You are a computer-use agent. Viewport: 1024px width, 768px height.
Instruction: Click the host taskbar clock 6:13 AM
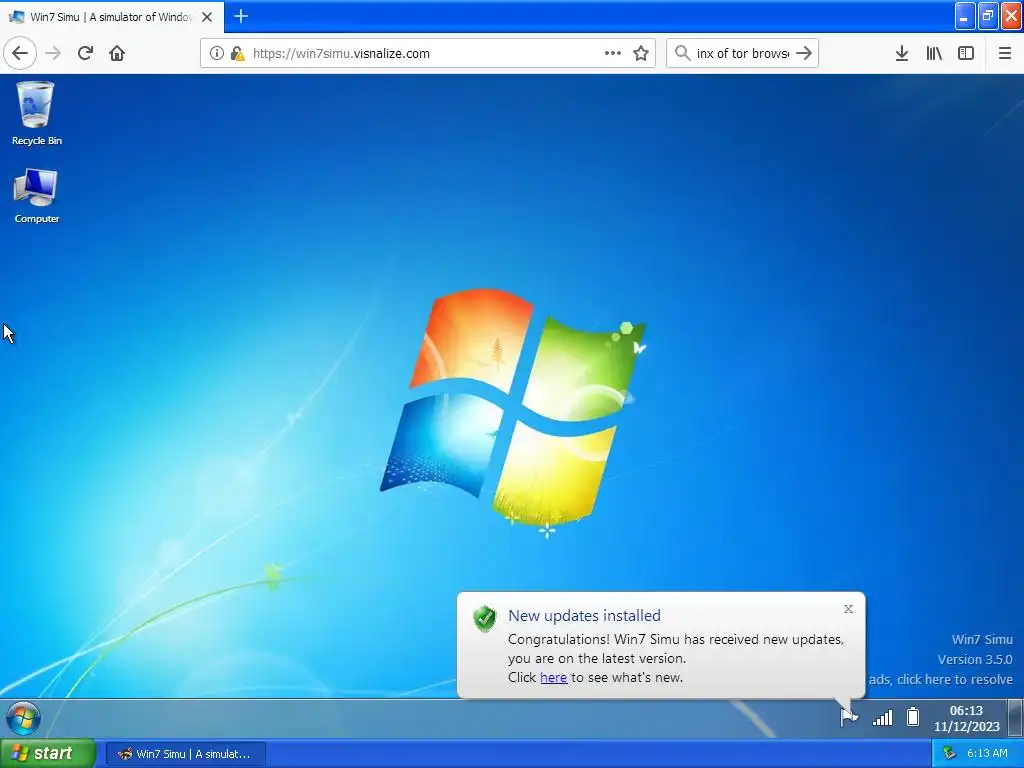987,754
